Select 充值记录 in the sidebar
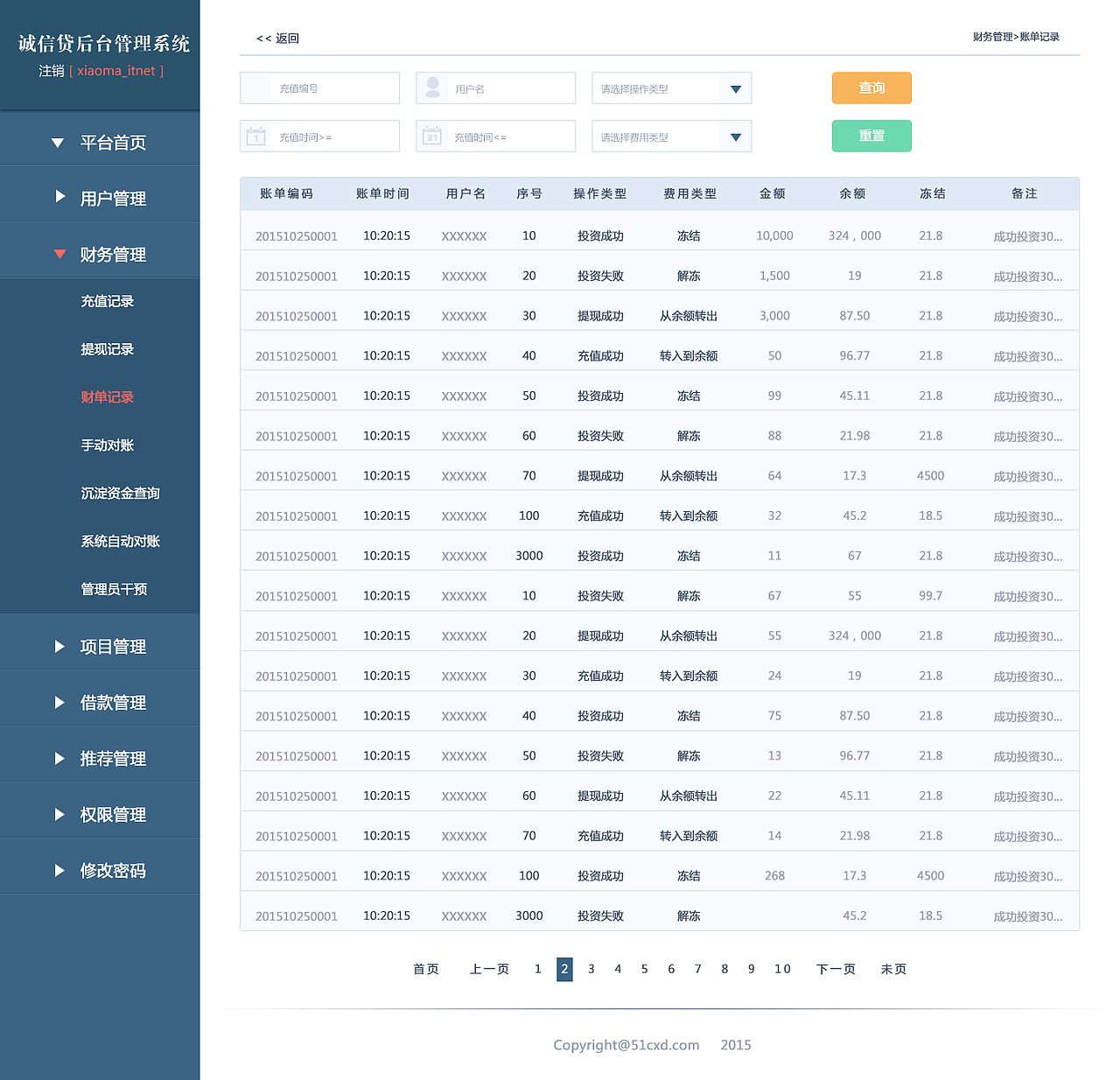Viewport: 1120px width, 1080px height. [x=107, y=301]
